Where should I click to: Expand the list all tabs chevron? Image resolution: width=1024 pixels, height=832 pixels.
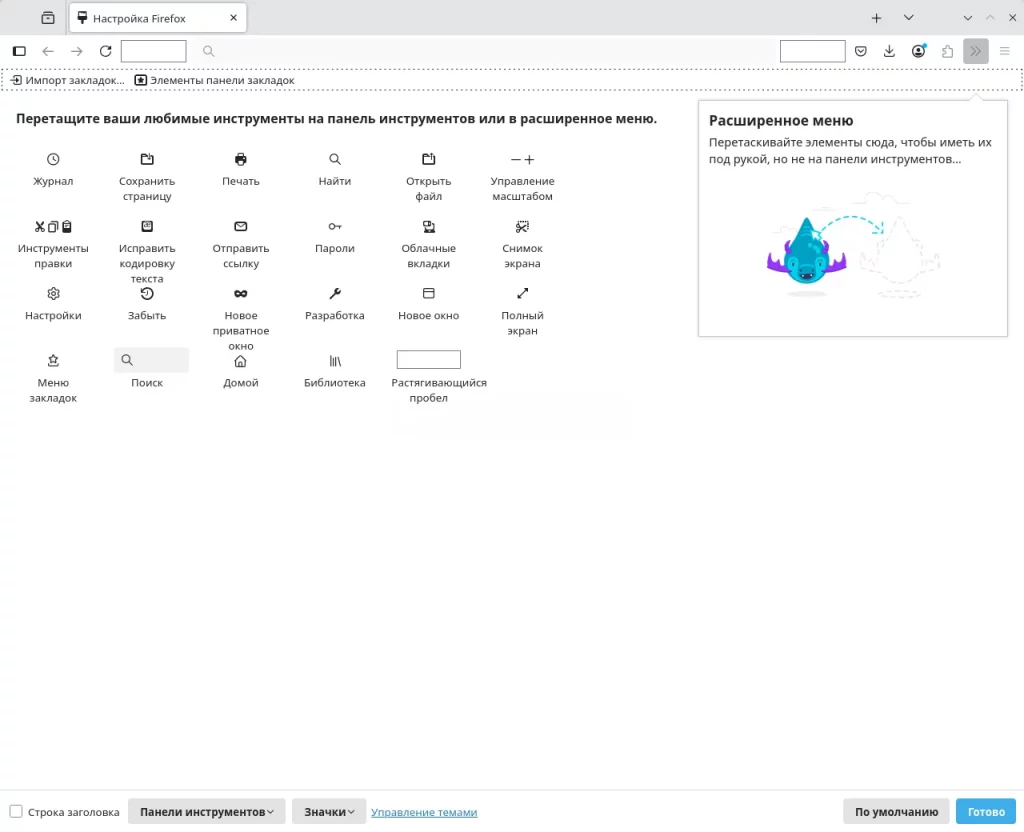(x=908, y=18)
